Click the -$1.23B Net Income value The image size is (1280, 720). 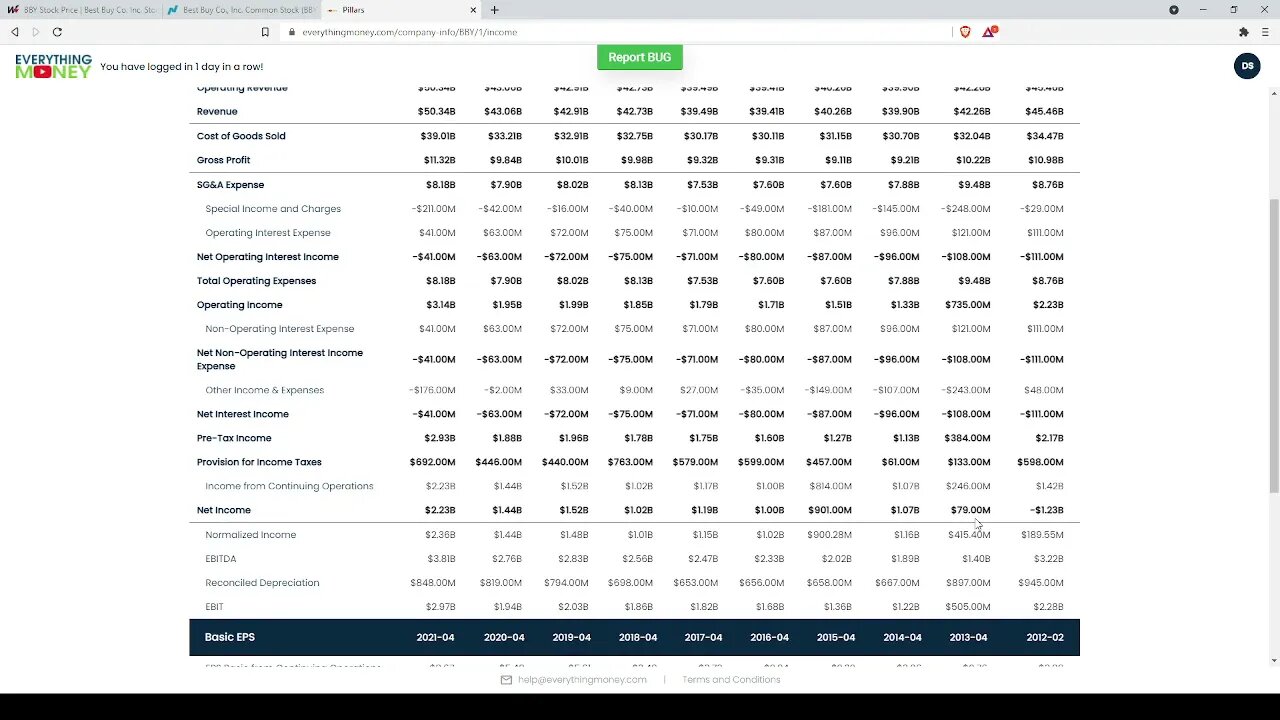[1047, 510]
